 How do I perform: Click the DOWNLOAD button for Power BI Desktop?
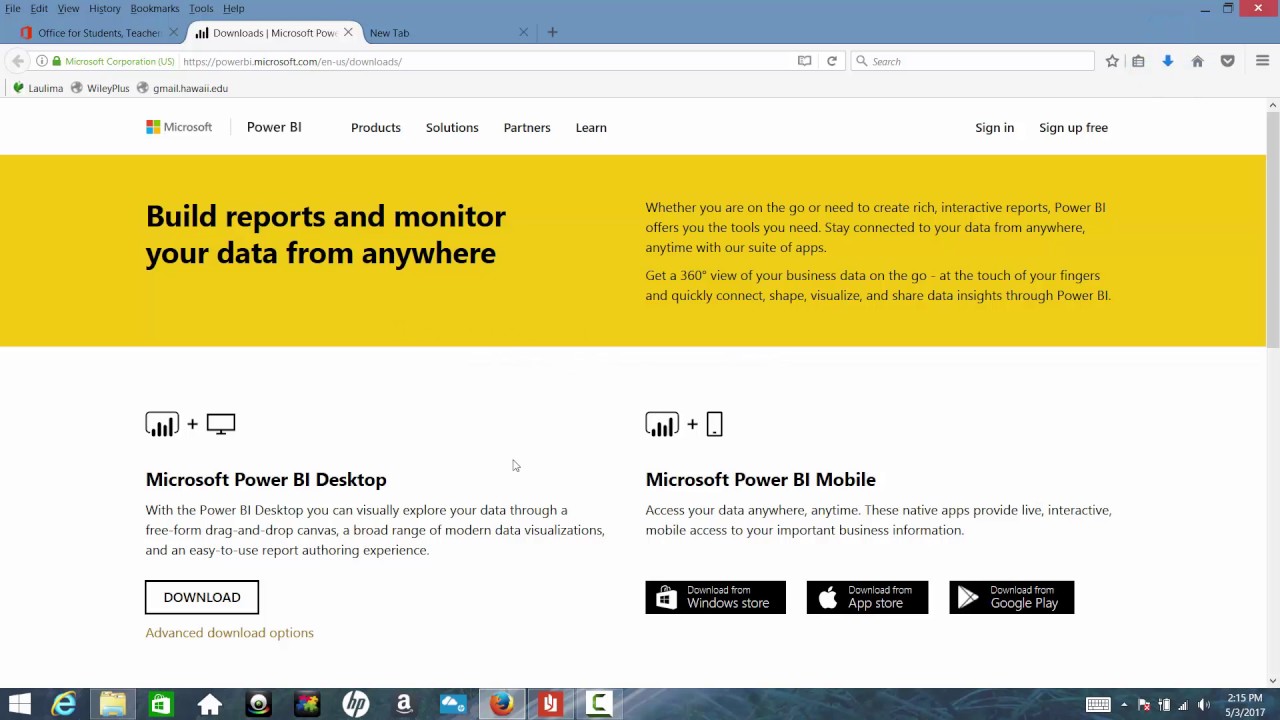202,597
